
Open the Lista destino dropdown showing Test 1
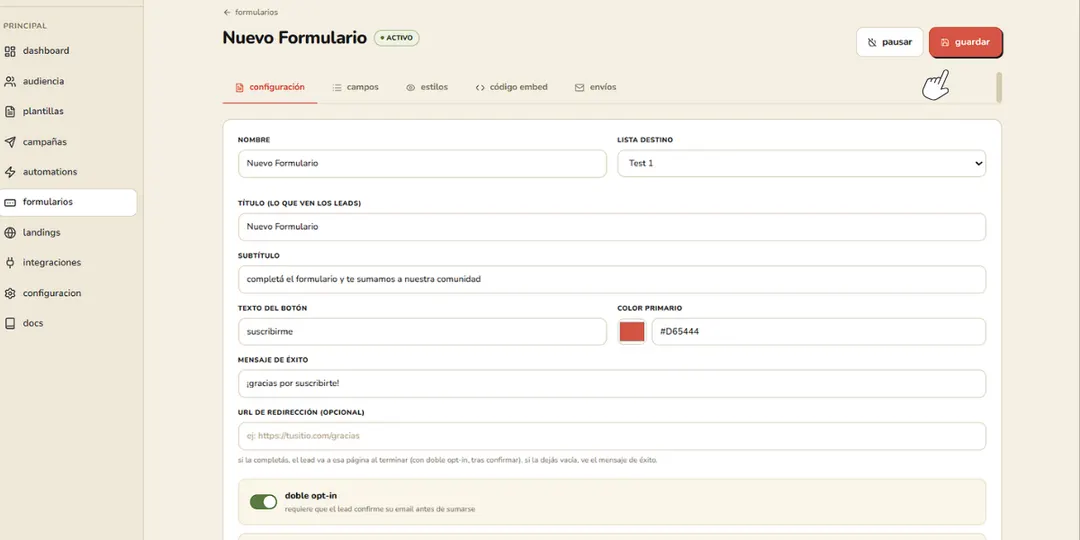[801, 163]
